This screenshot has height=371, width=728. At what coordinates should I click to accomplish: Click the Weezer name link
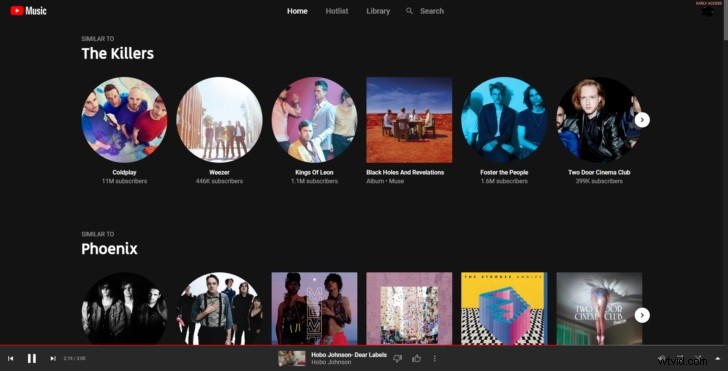tap(219, 172)
